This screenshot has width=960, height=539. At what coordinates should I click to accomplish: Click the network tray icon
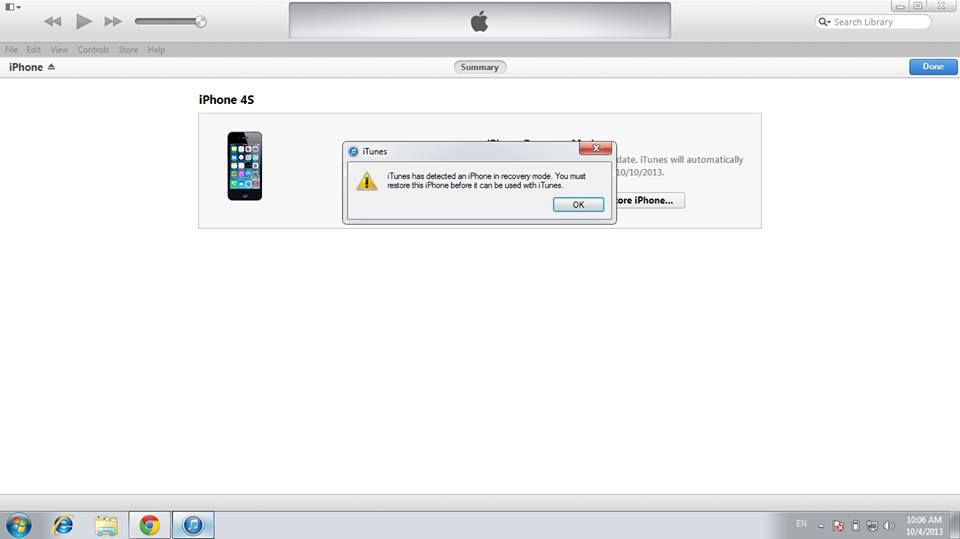[872, 526]
